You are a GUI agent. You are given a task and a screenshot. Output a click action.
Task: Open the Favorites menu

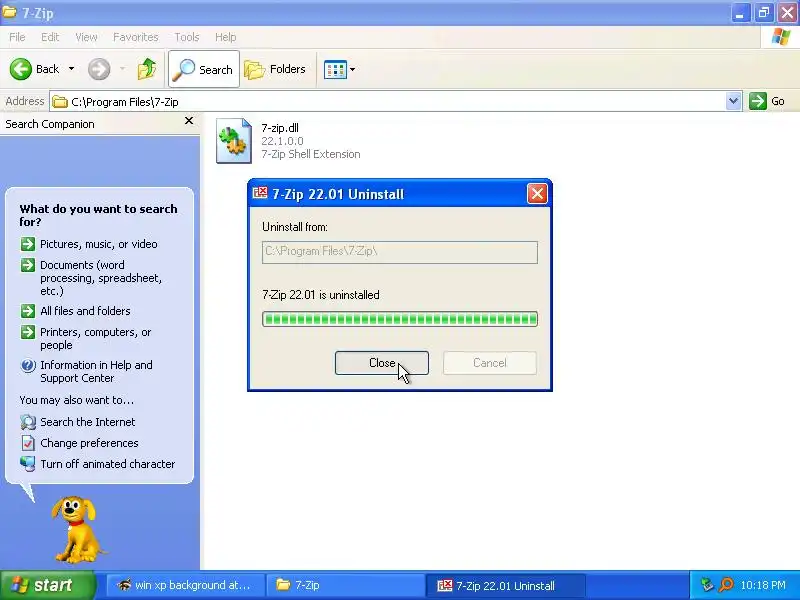point(136,37)
